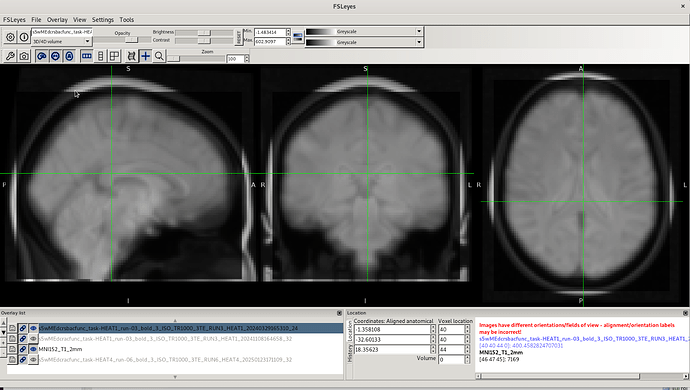Toggle link icon for selected HEAT1 overlay
Image resolution: width=690 pixels, height=390 pixels.
[x=23, y=328]
